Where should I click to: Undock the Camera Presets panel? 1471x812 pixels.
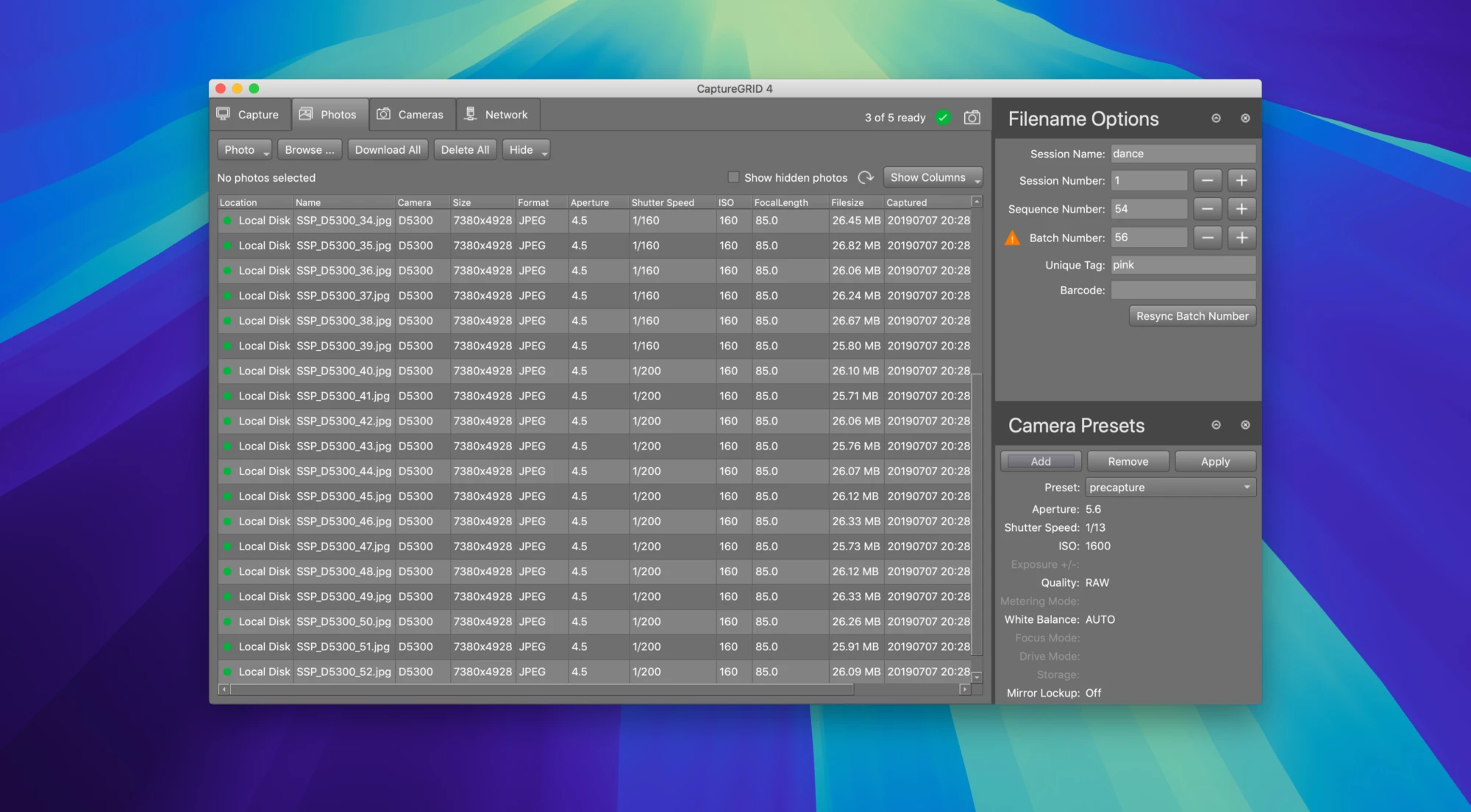click(1216, 425)
